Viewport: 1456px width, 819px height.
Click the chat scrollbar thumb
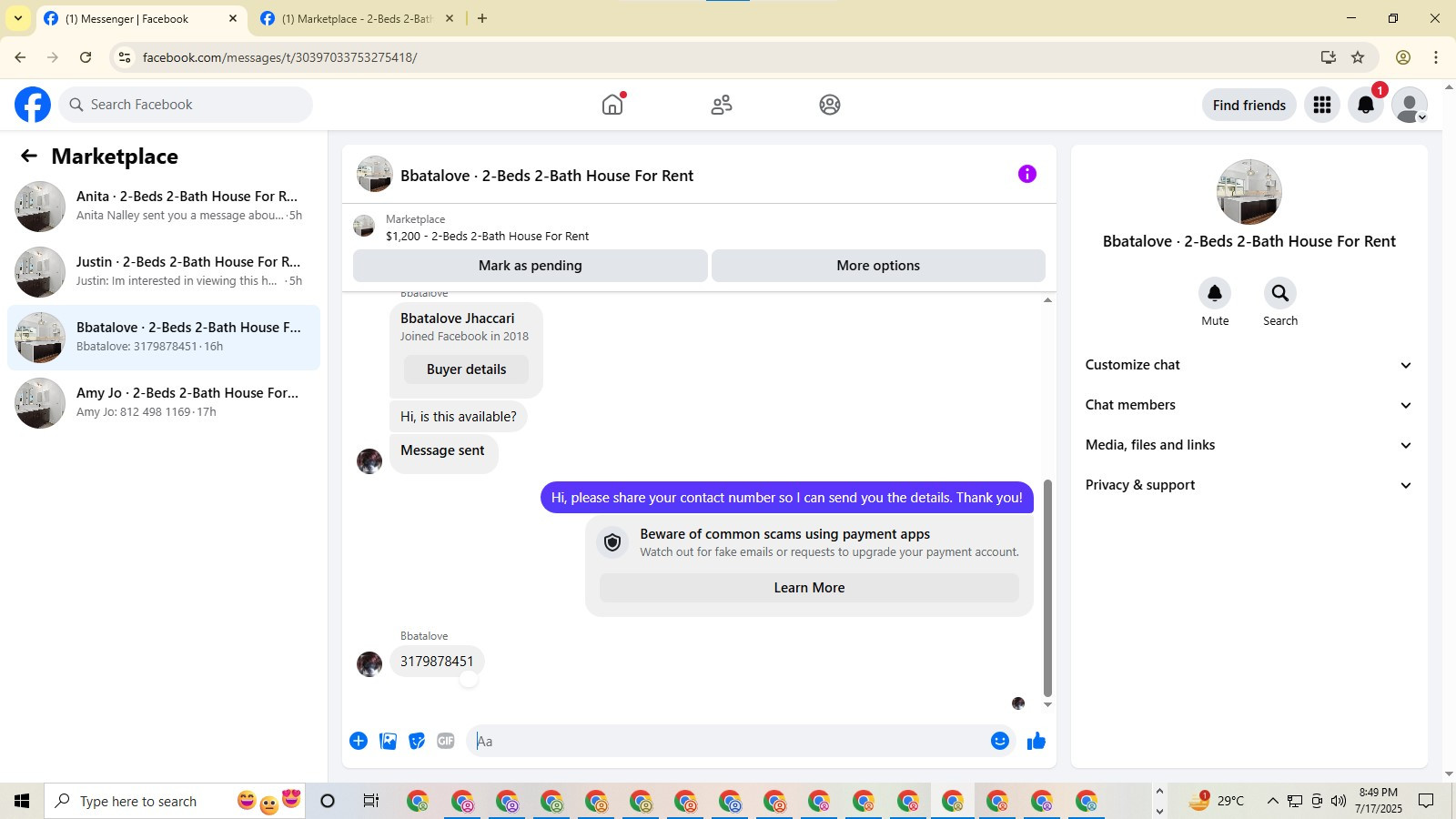tap(1047, 588)
